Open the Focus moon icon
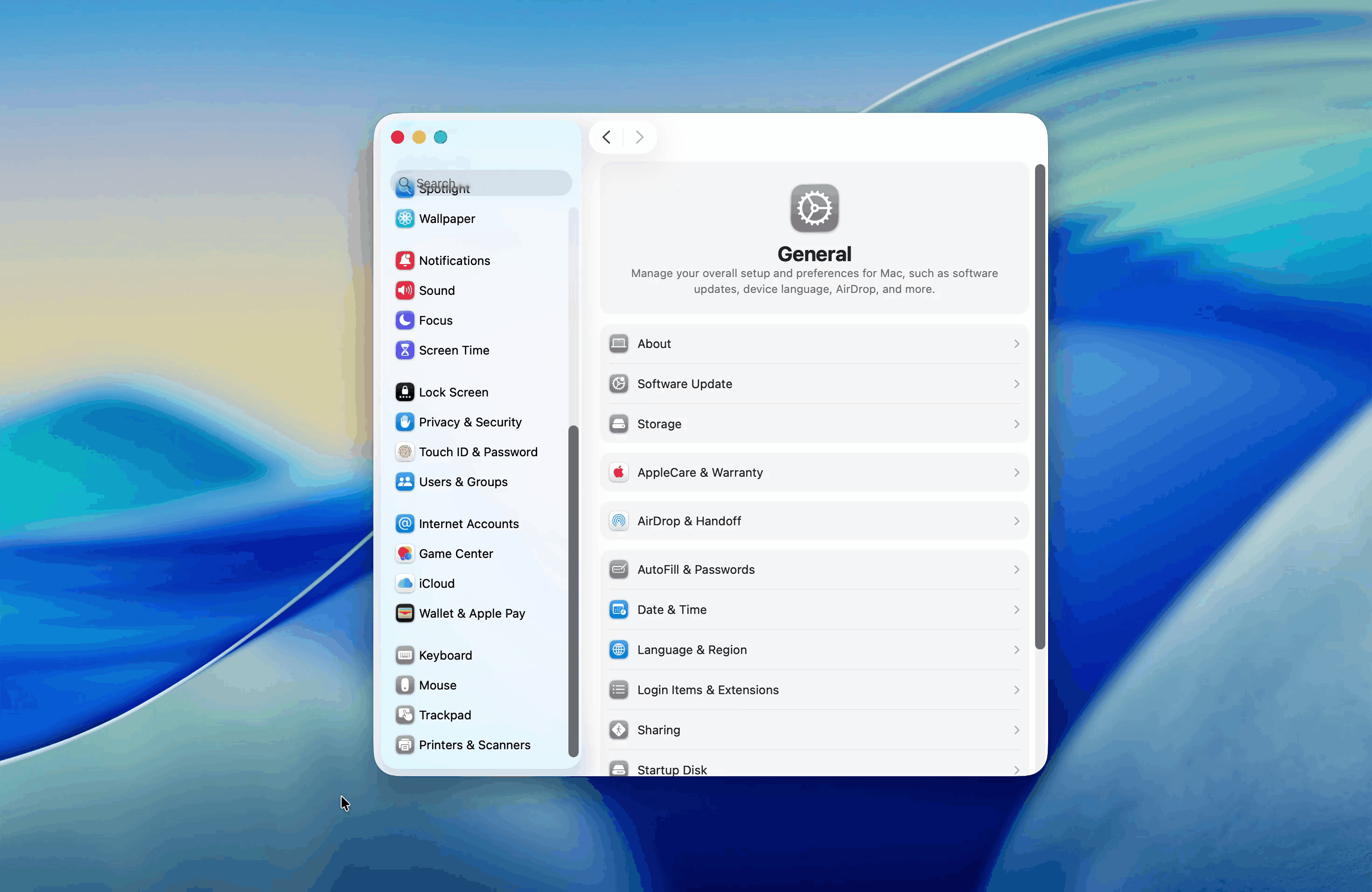1372x892 pixels. coord(405,321)
